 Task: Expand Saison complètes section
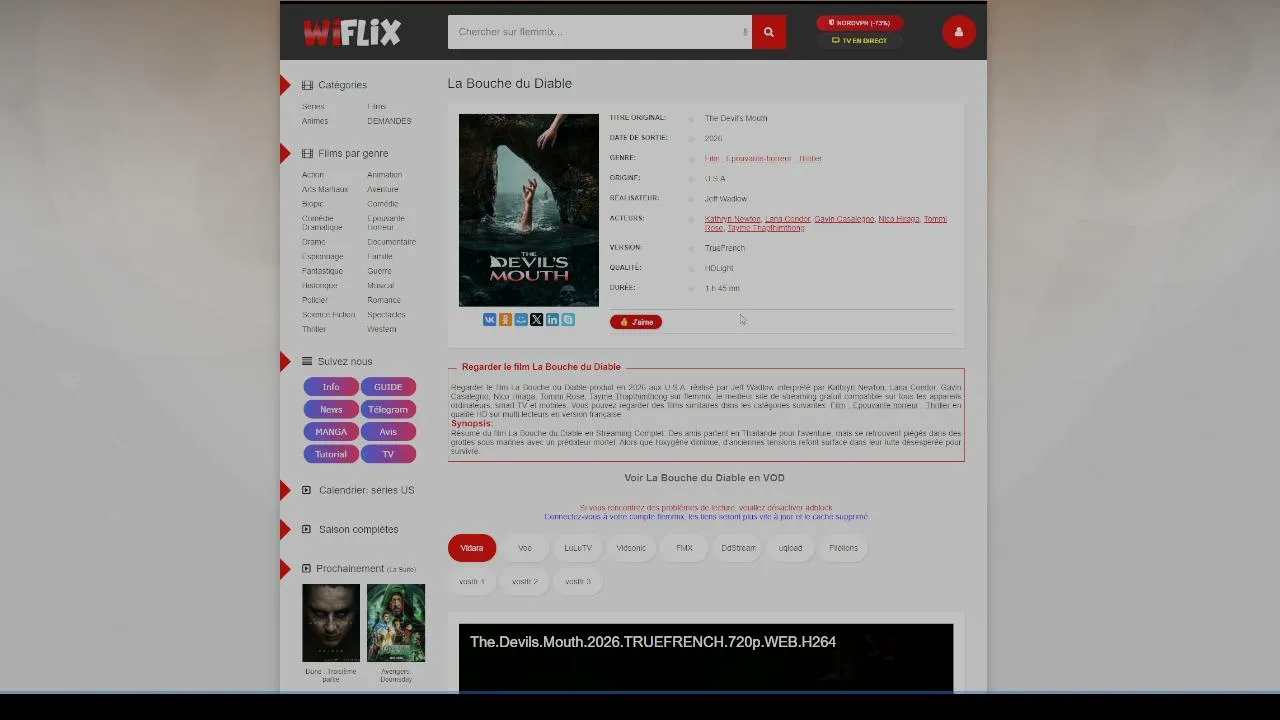coord(358,529)
